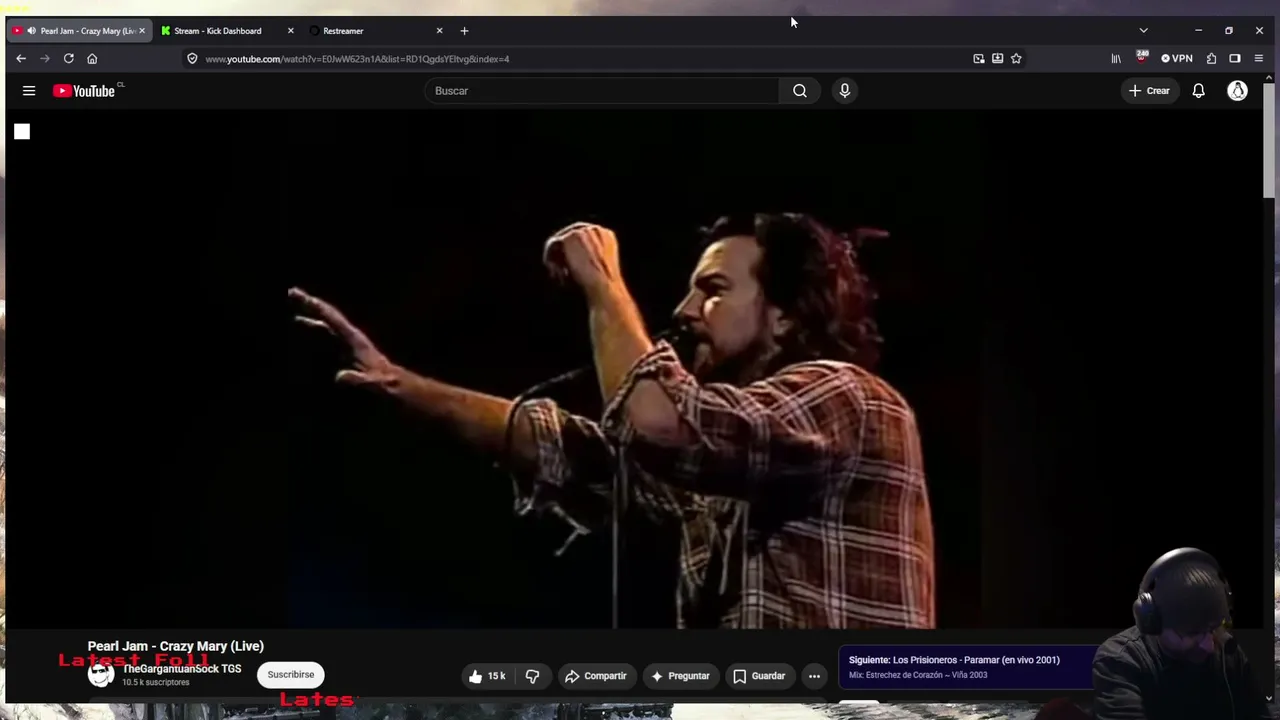
Task: Toggle the browser sidebar panel
Action: (x=1235, y=59)
